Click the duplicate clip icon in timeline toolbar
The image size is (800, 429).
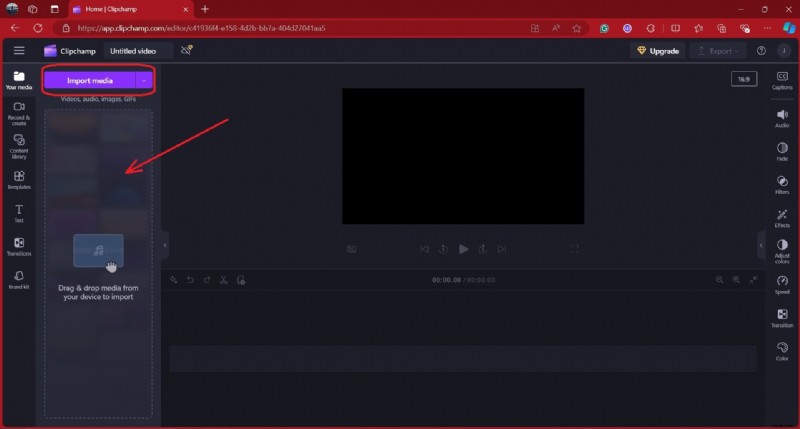click(241, 280)
